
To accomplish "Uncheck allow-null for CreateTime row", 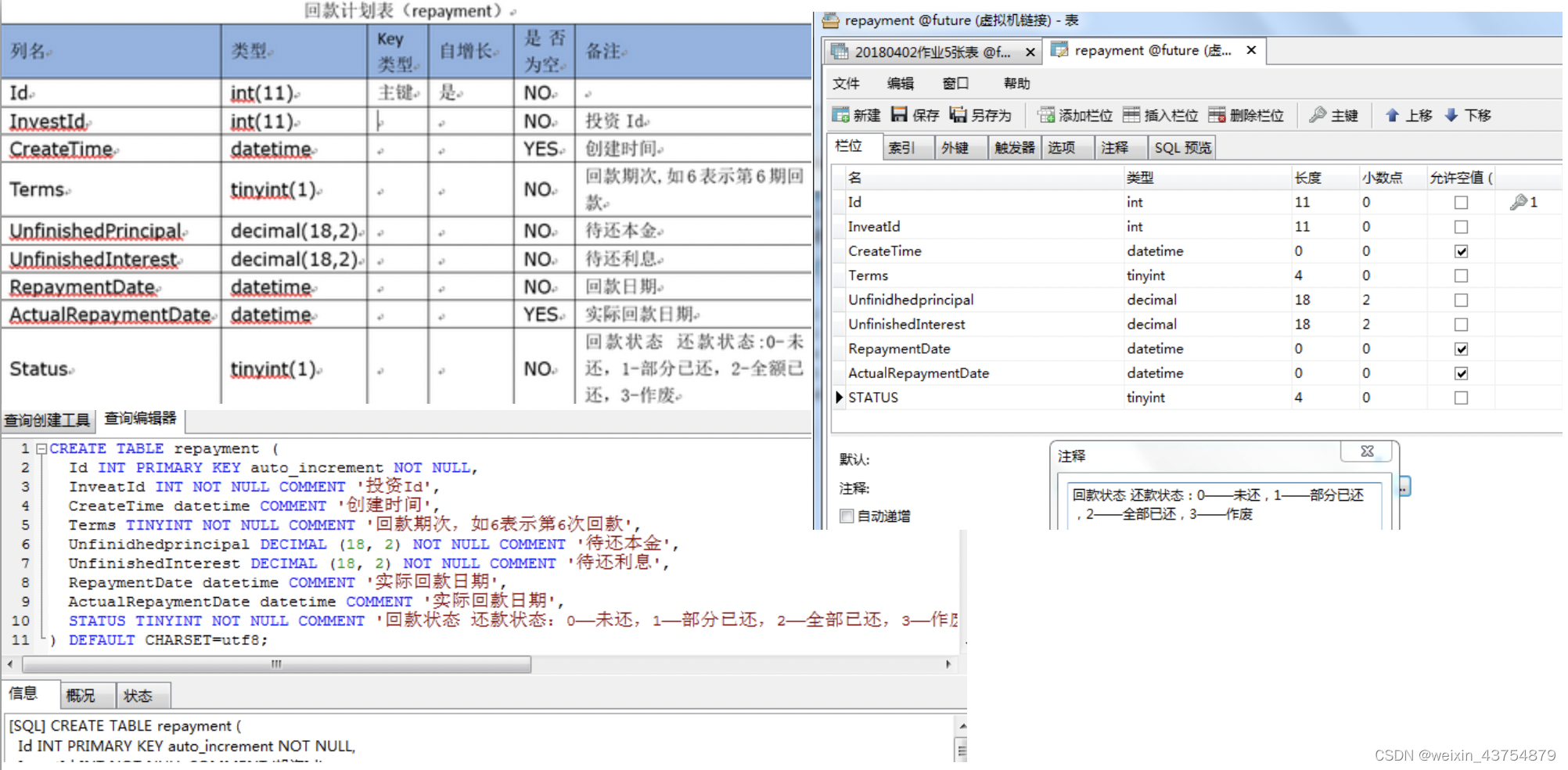I will pos(1461,251).
